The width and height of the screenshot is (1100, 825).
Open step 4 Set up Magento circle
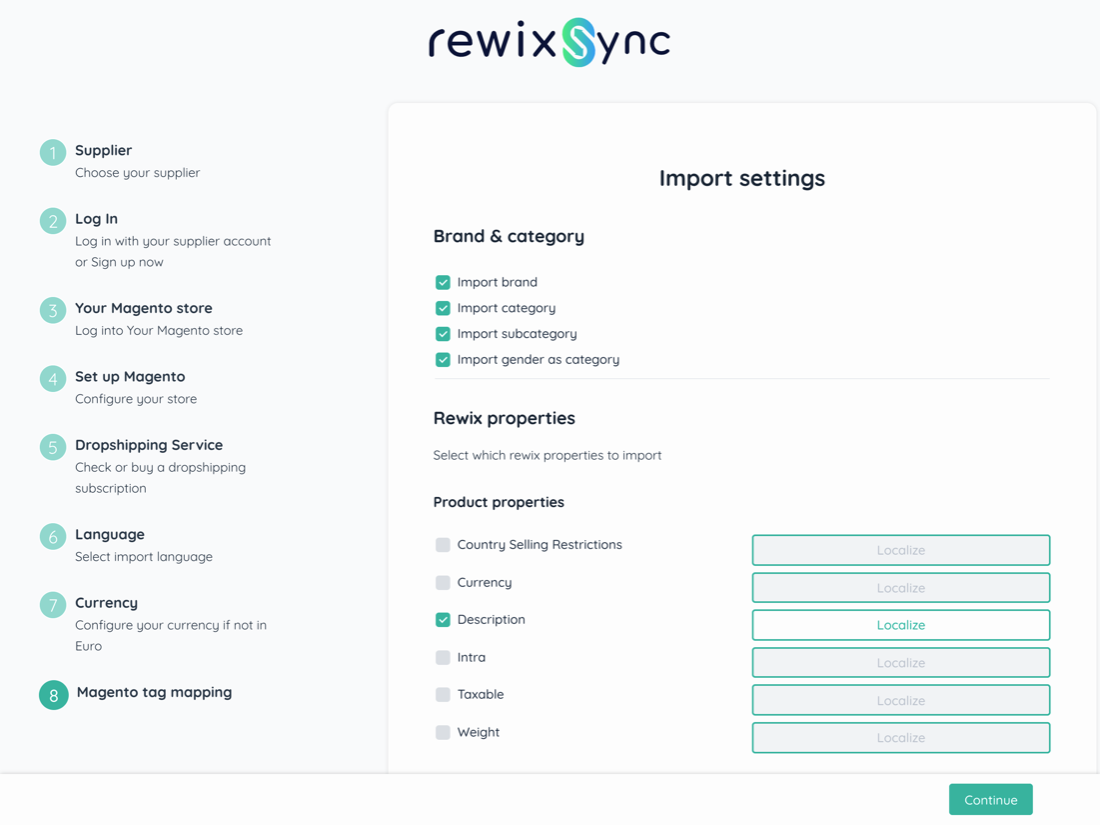click(53, 379)
